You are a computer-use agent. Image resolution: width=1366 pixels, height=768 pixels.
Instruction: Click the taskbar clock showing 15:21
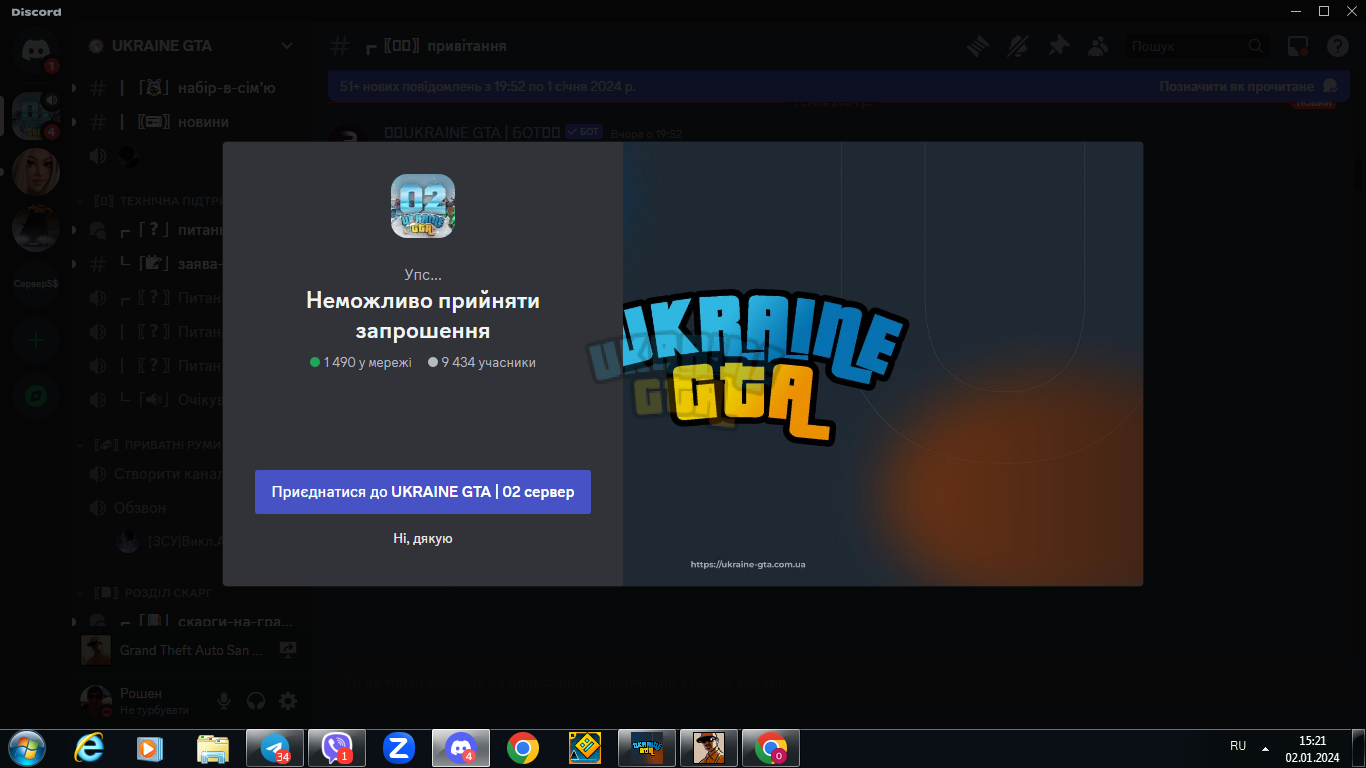1312,741
